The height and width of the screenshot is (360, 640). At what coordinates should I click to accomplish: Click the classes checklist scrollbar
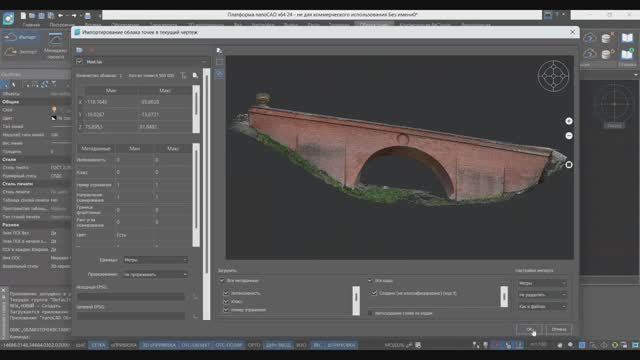(x=504, y=296)
